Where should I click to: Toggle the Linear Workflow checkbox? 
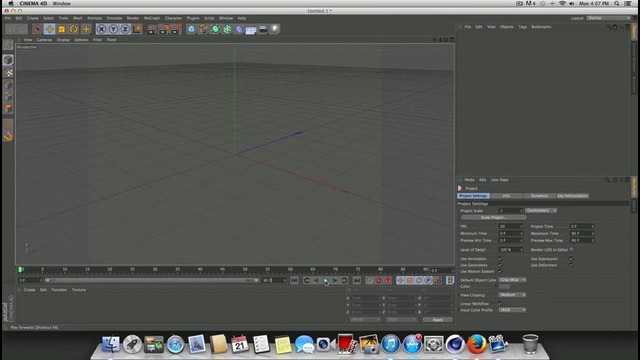click(x=500, y=304)
